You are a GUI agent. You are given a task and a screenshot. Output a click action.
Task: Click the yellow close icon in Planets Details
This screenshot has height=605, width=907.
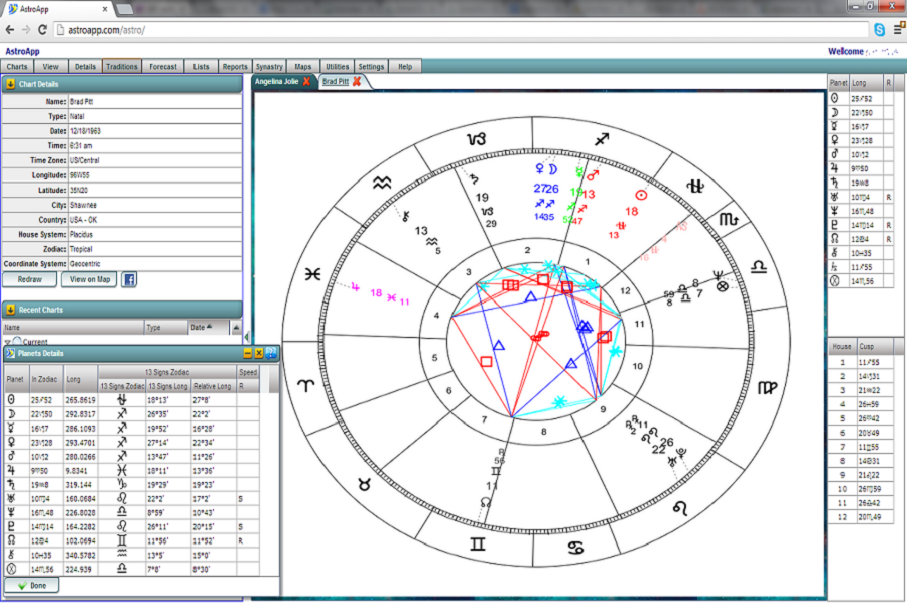tap(258, 353)
